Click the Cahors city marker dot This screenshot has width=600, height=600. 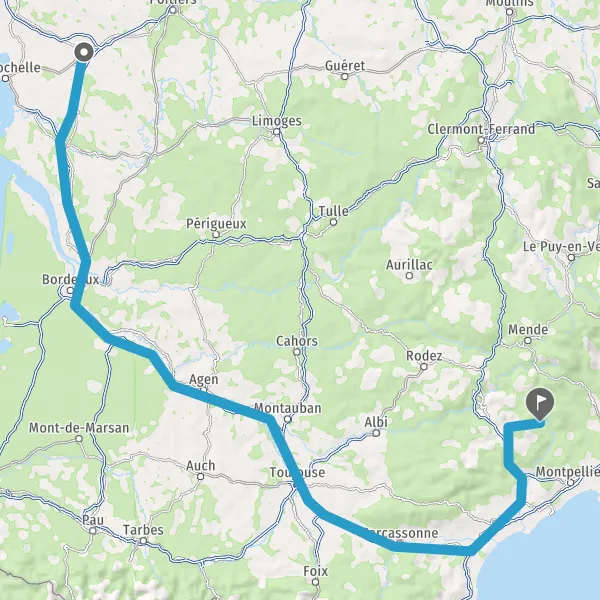point(297,352)
